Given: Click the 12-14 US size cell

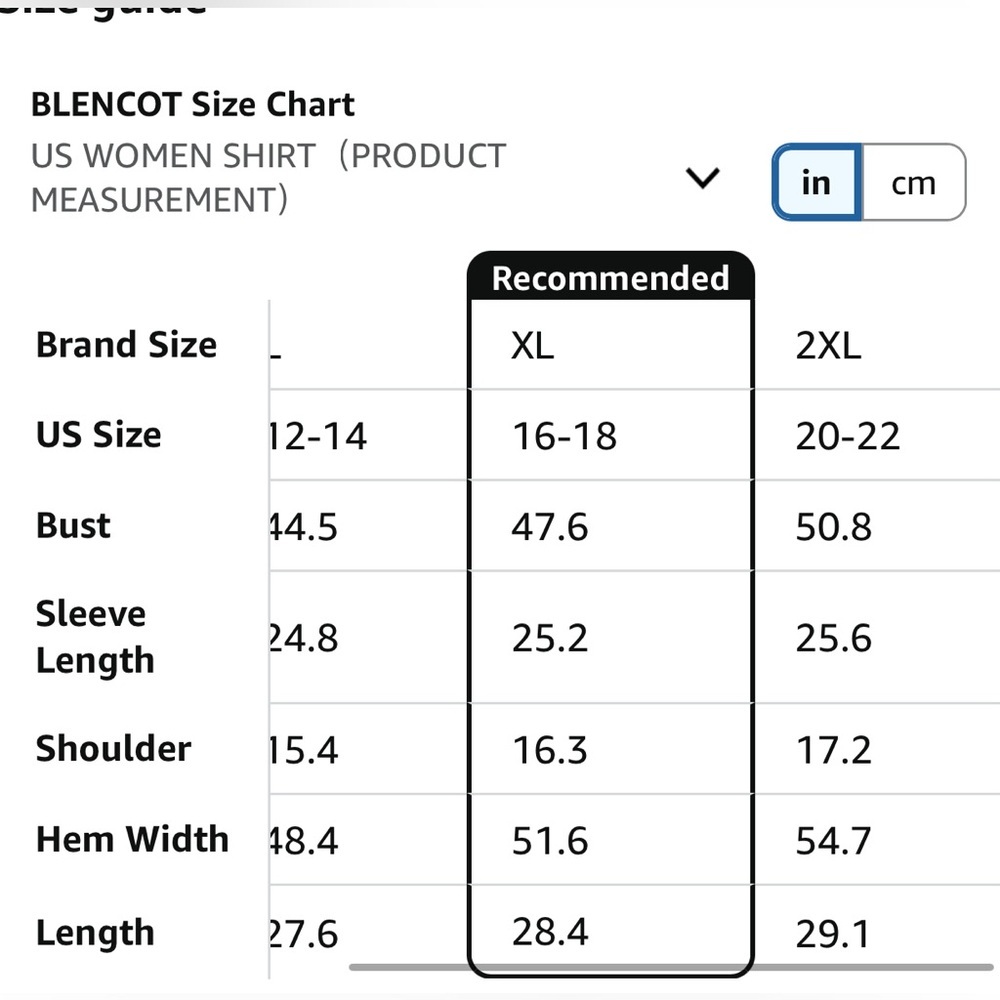Looking at the screenshot, I should pos(369,436).
